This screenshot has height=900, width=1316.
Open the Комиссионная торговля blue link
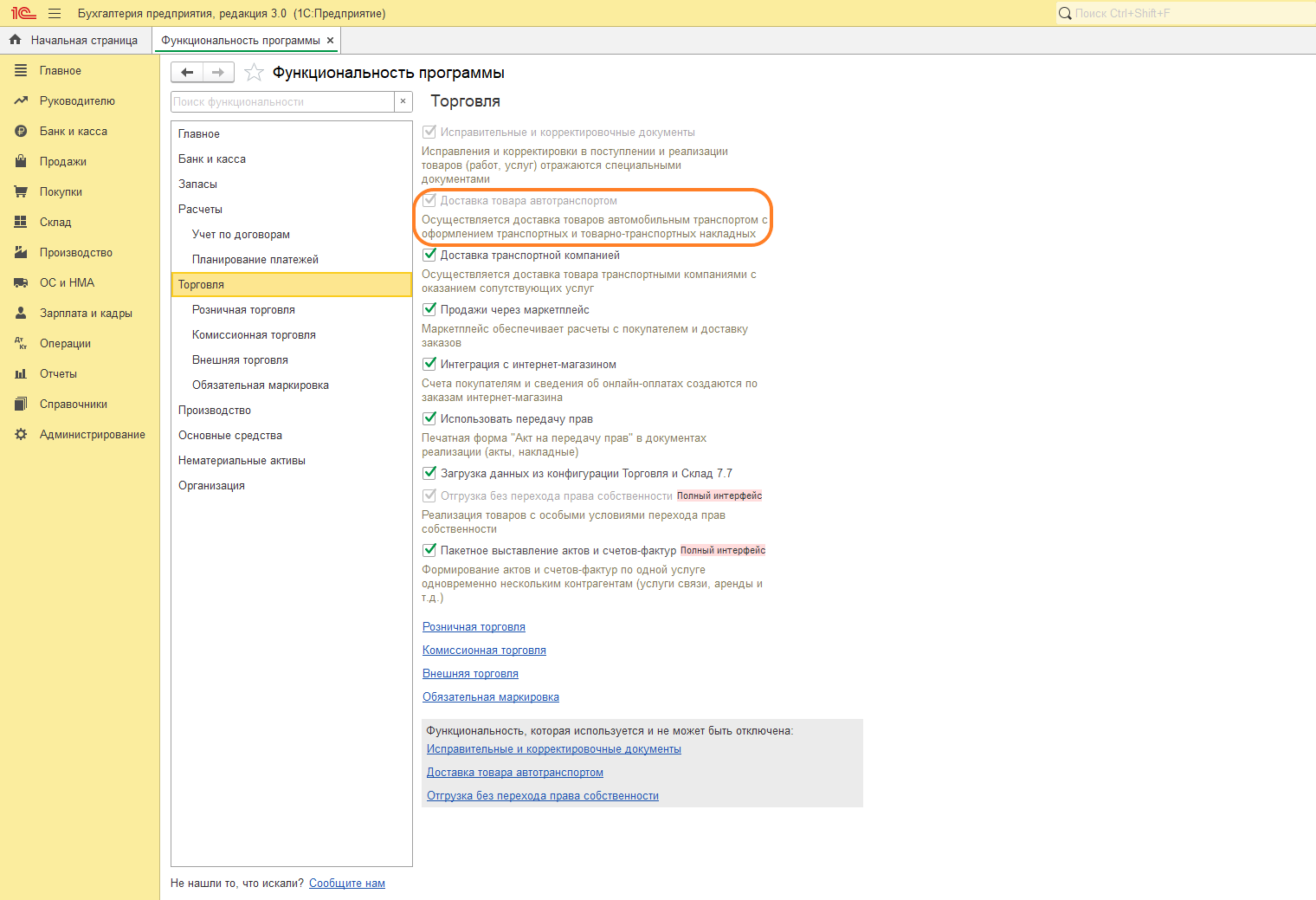coord(484,651)
